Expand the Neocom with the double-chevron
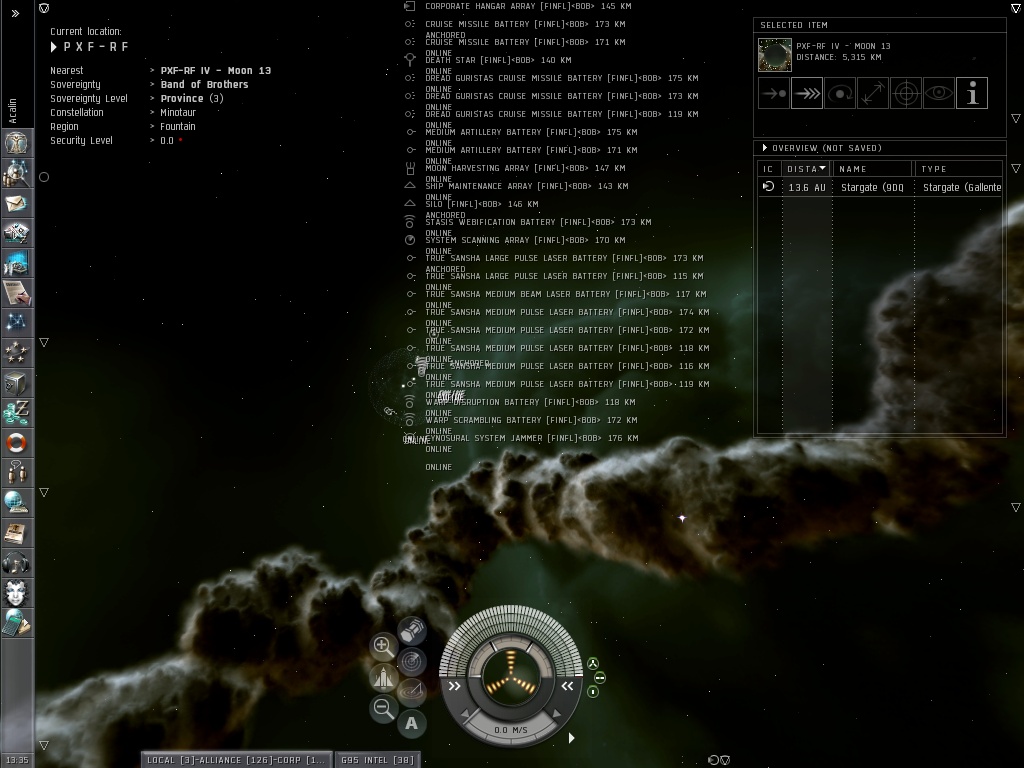This screenshot has height=768, width=1024. pos(16,13)
